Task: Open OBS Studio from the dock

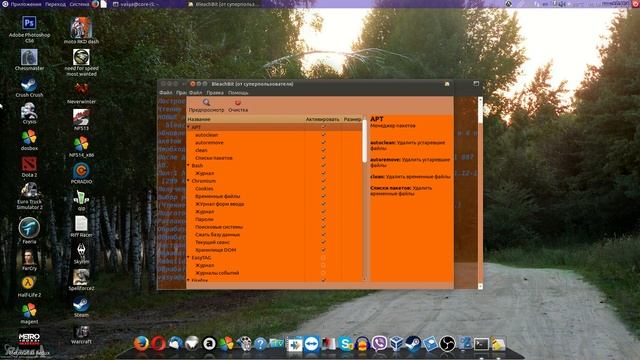Action: click(447, 344)
